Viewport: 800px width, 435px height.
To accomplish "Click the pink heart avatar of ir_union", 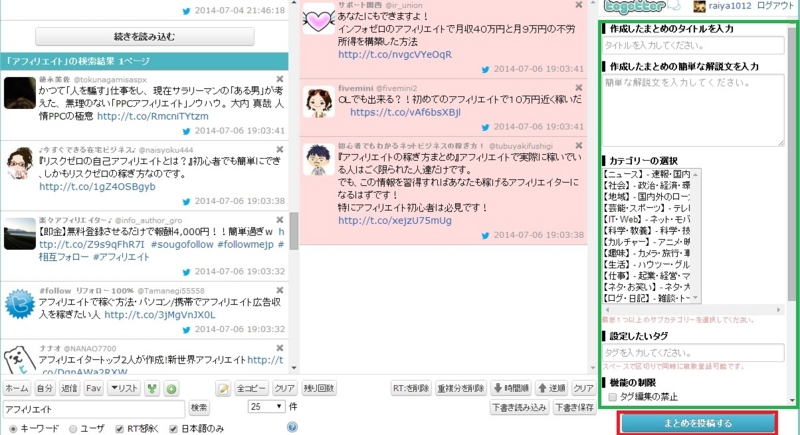I will (318, 19).
